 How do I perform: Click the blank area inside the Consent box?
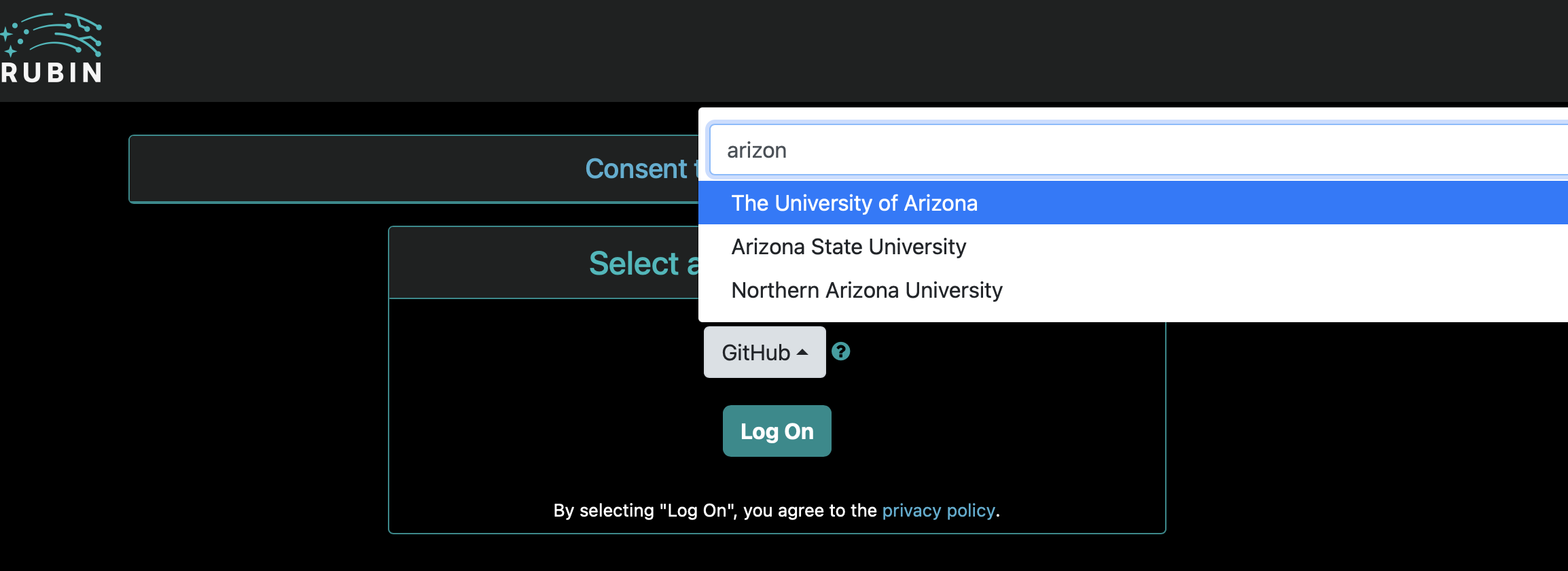(x=340, y=169)
